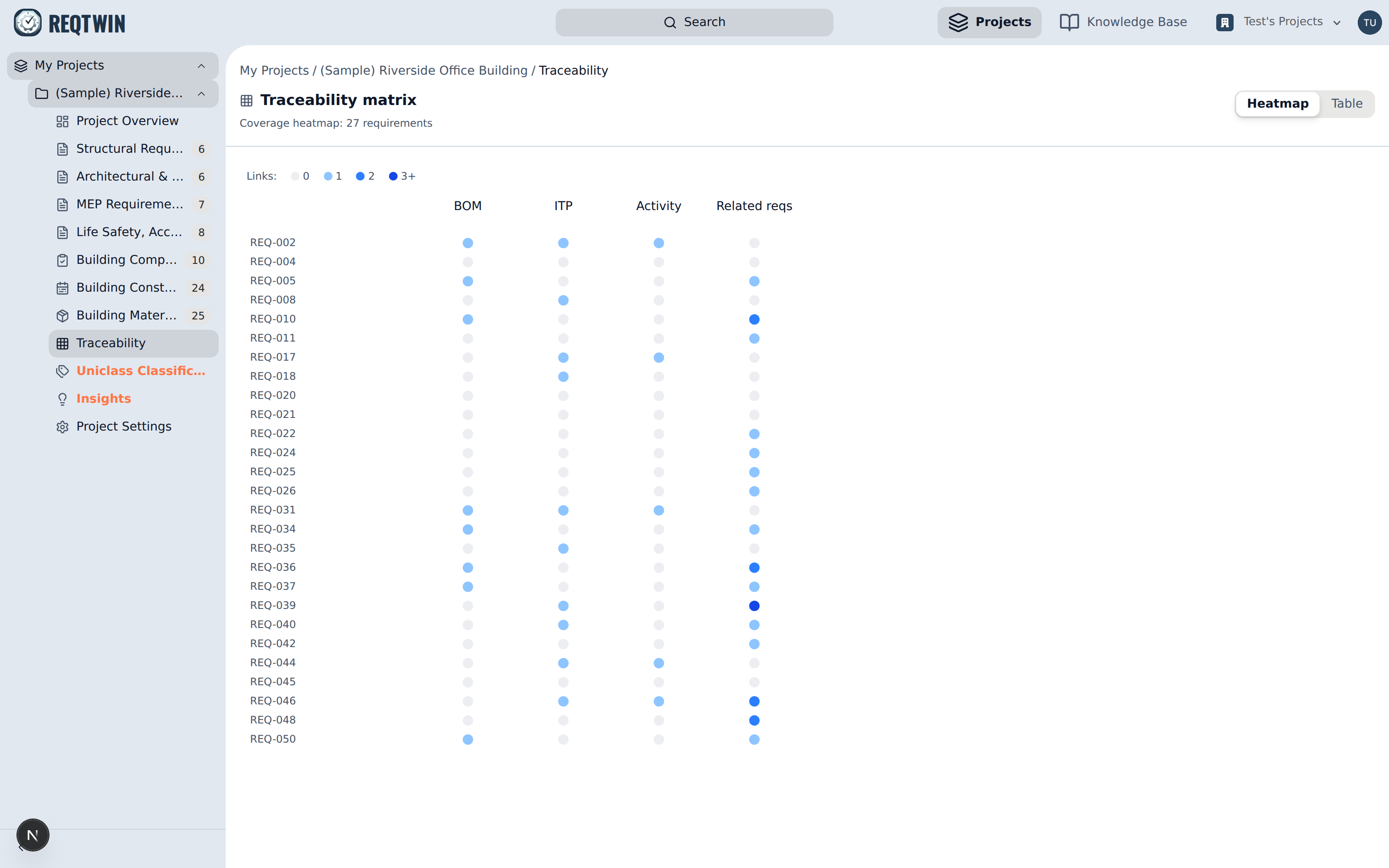Switch to Heatmap view
Screen dimensions: 1389x868
tap(1277, 103)
